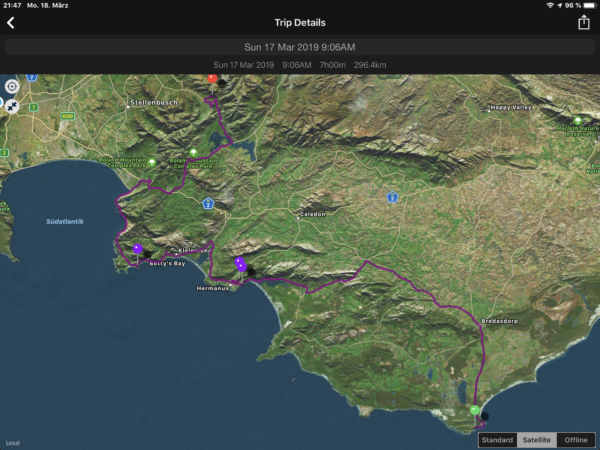Switch map to Satellite view
This screenshot has width=600, height=450.
tap(536, 440)
